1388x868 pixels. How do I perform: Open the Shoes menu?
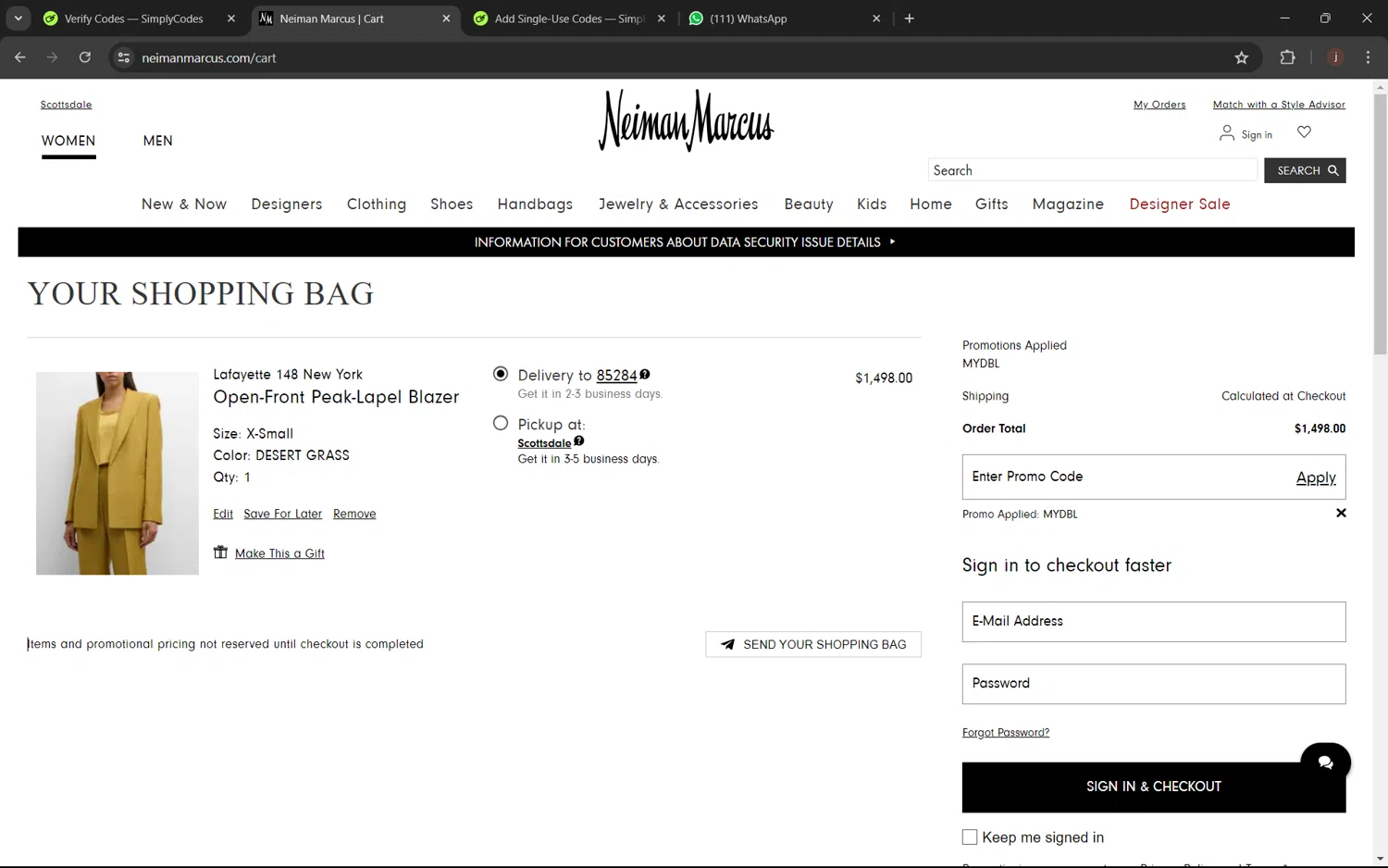[x=452, y=205]
